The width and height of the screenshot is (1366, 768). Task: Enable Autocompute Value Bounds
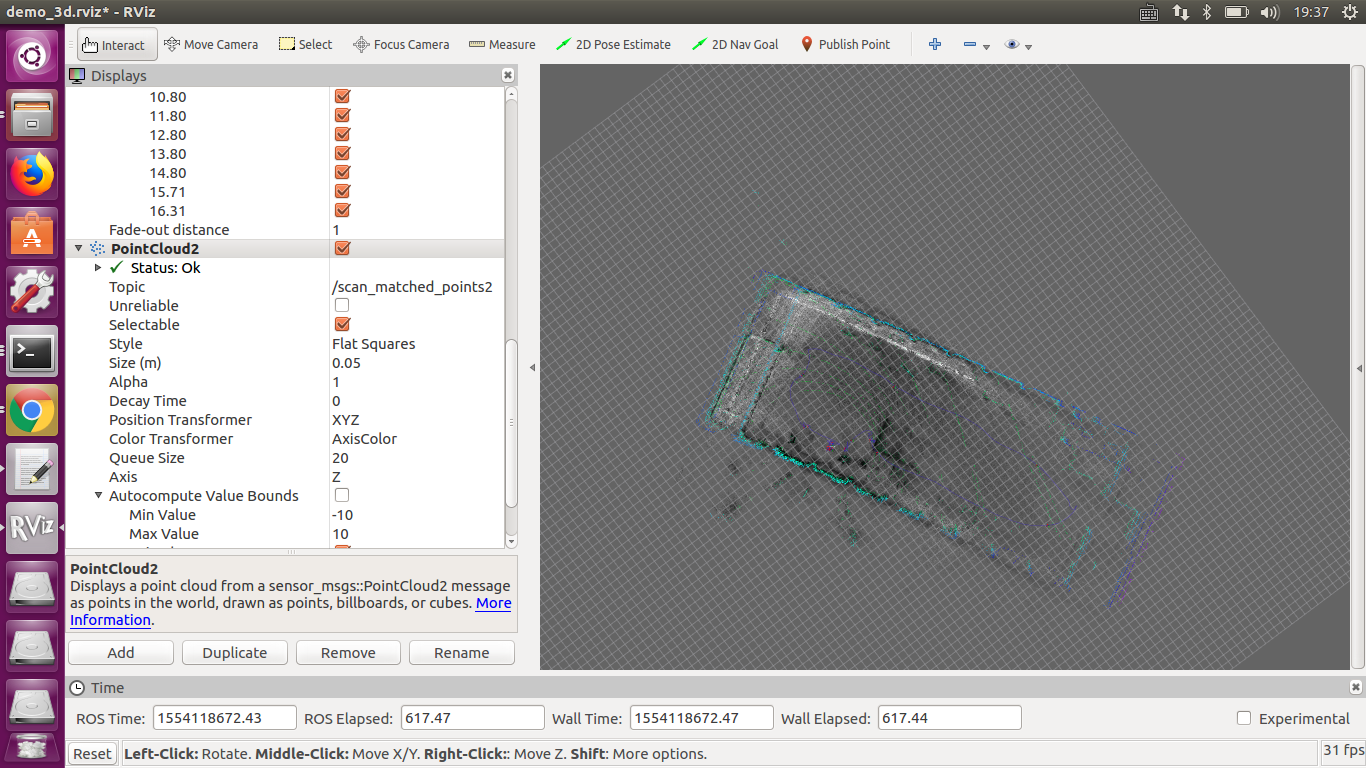click(x=341, y=495)
